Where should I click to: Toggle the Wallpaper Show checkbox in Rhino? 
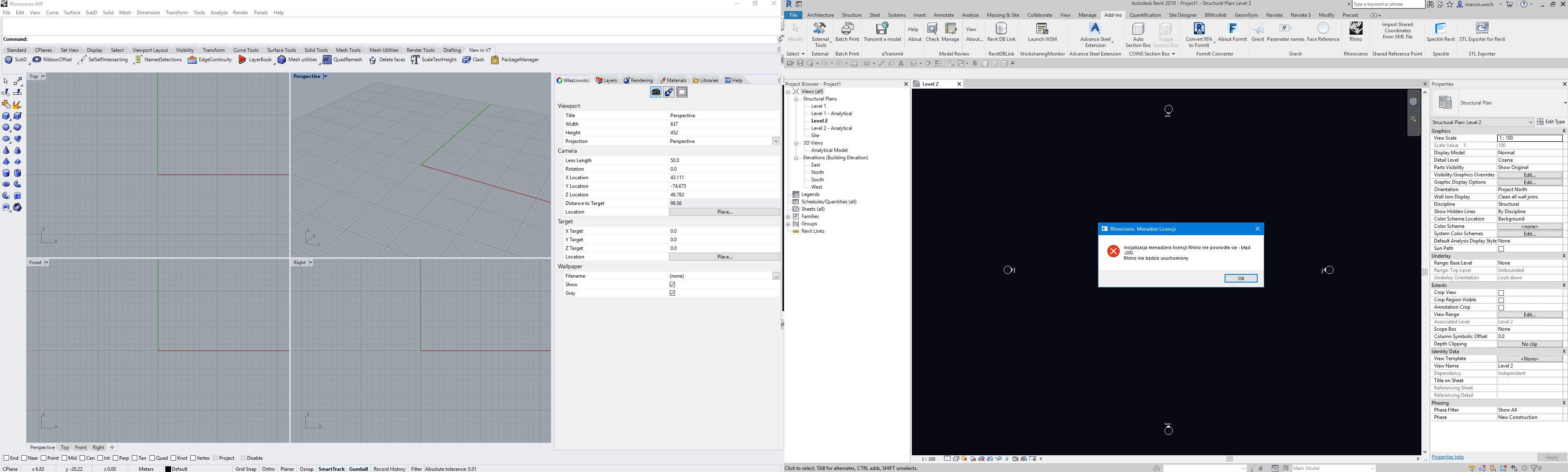coord(673,285)
